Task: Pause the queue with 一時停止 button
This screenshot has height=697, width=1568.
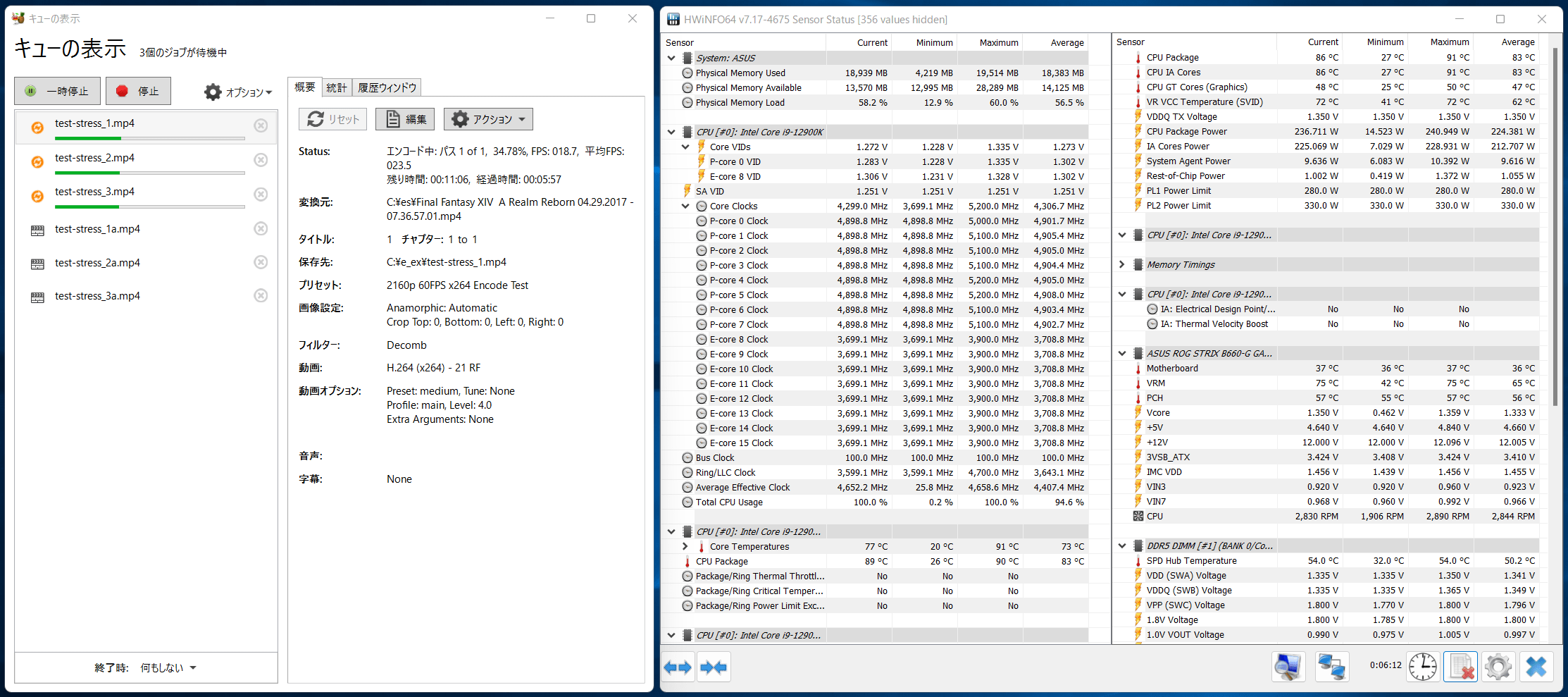Action: click(x=57, y=91)
